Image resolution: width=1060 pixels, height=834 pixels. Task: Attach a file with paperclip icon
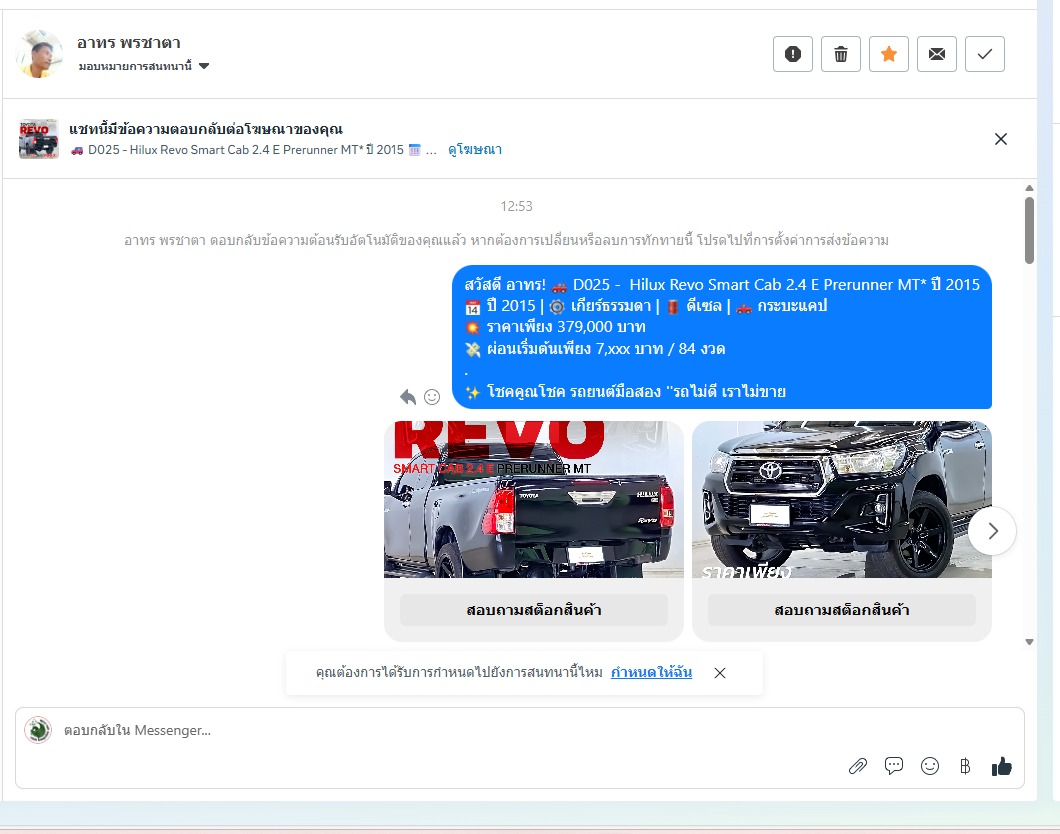pos(858,766)
